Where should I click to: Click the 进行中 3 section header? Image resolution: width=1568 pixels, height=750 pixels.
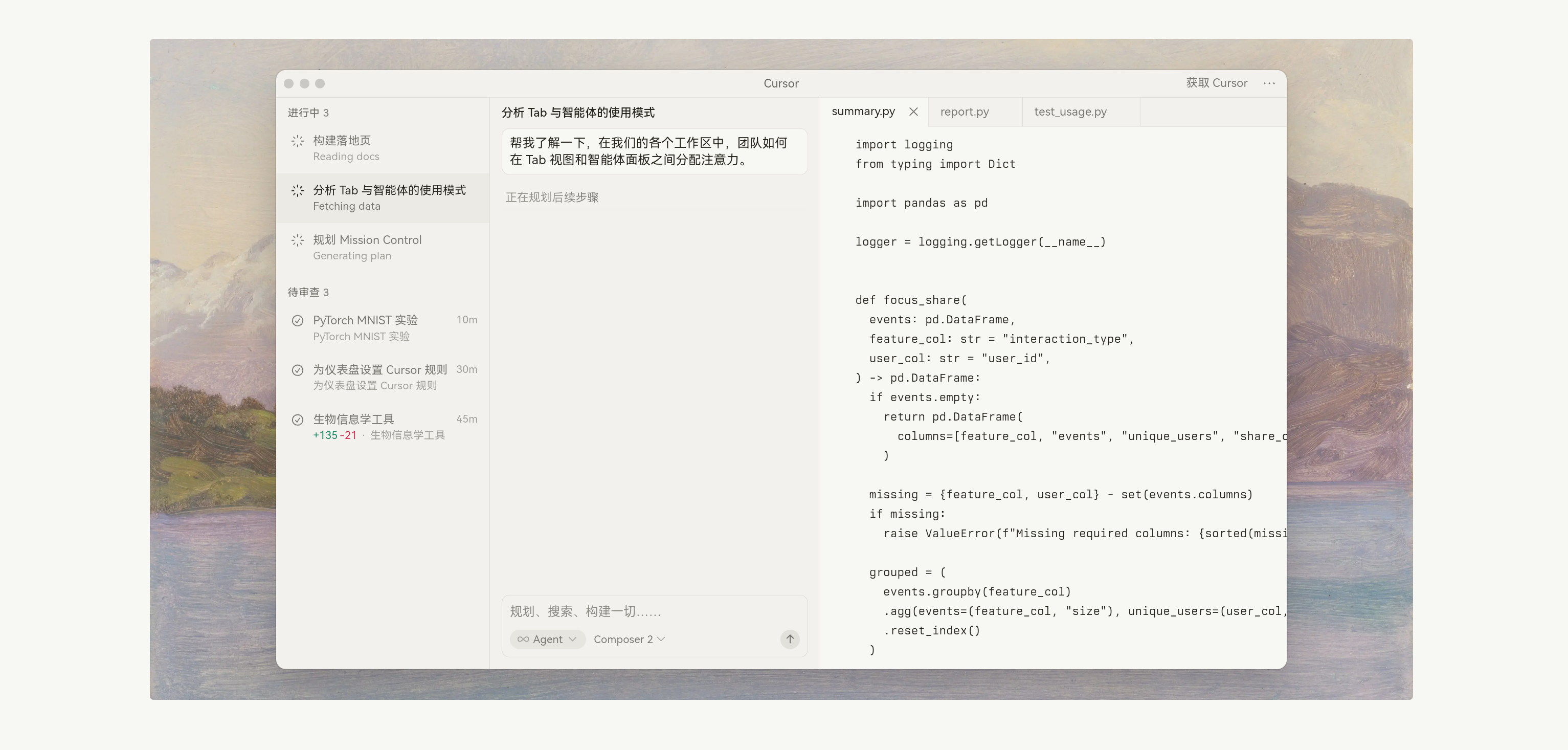tap(308, 113)
